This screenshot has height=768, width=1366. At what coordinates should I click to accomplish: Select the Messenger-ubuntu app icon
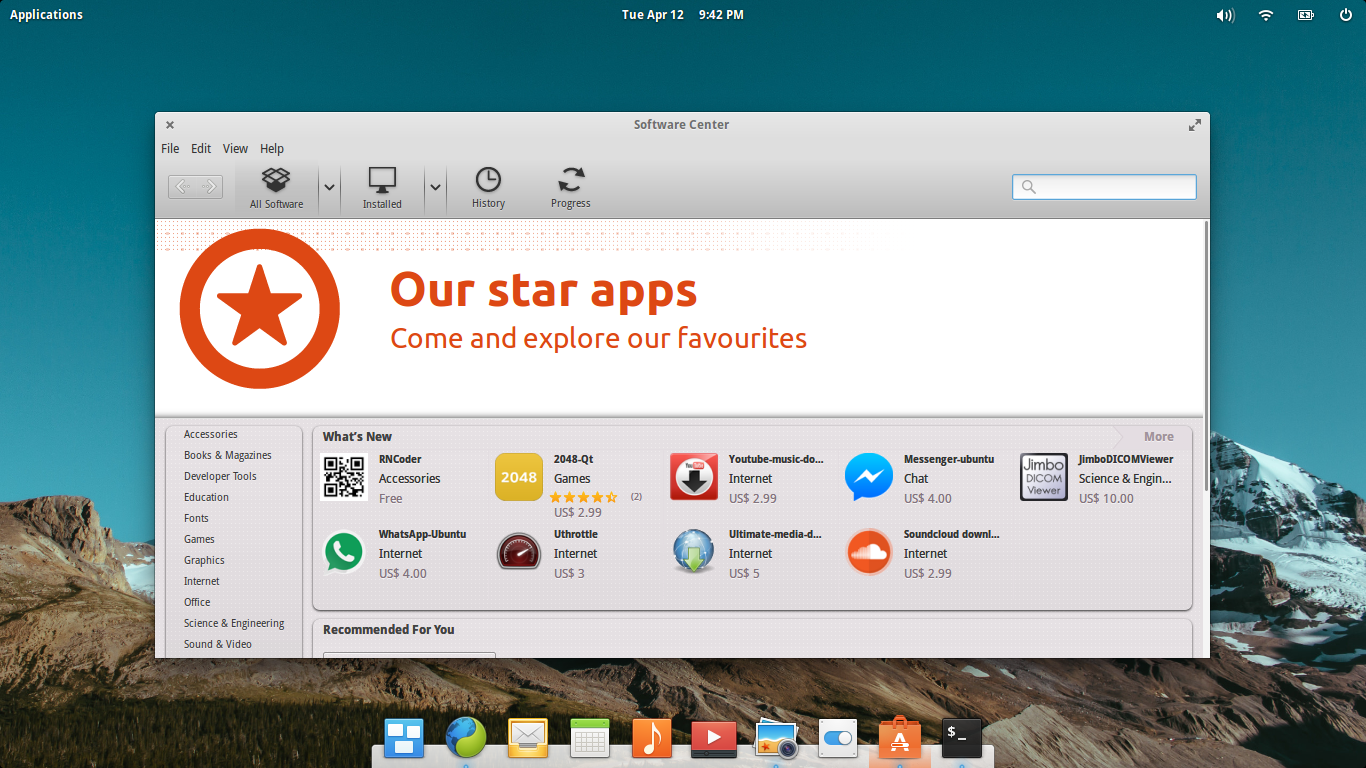coord(869,477)
